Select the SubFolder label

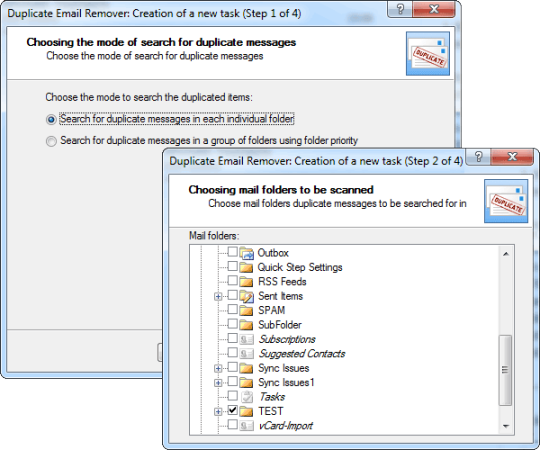[x=280, y=325]
